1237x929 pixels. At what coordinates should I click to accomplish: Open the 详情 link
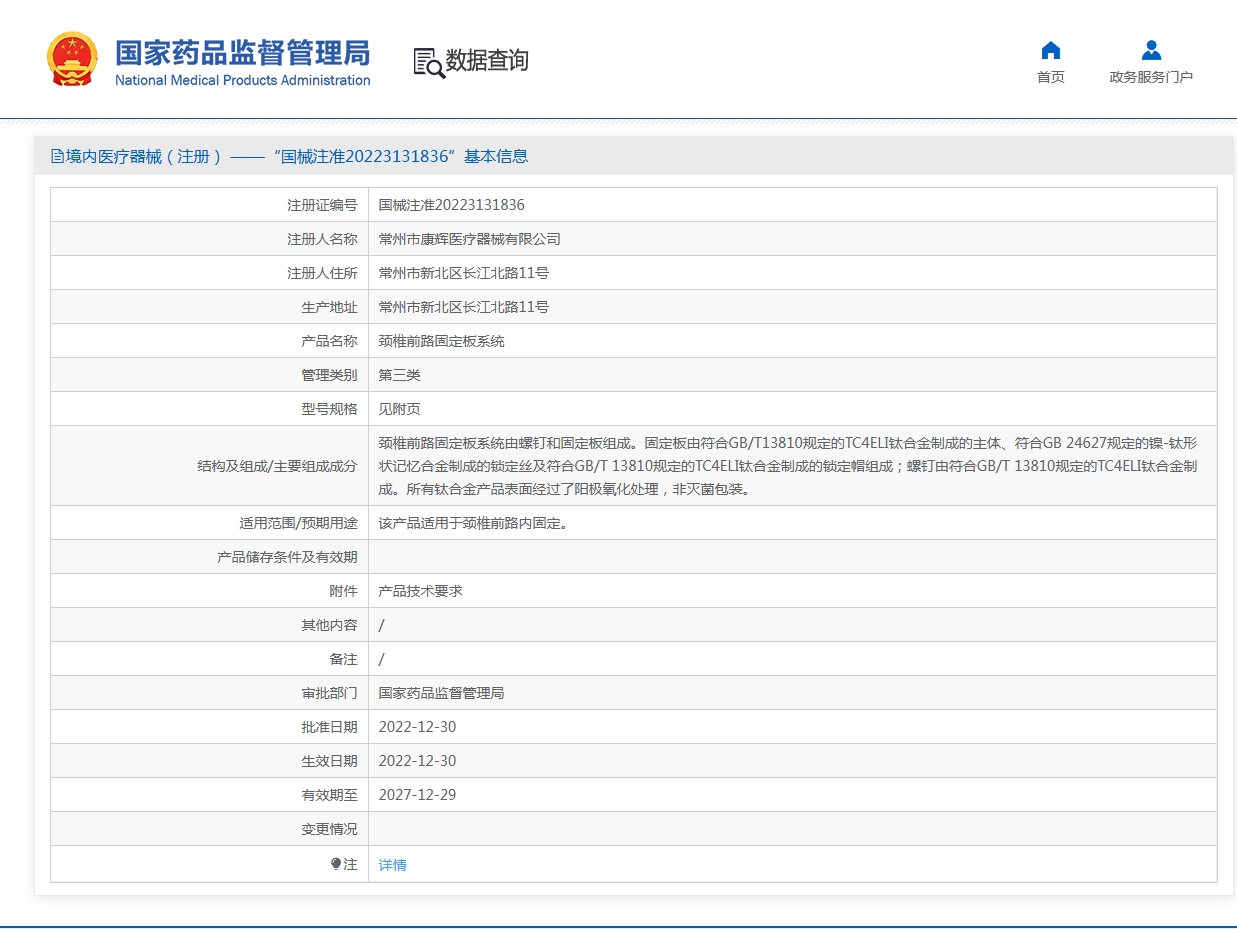pyautogui.click(x=393, y=865)
